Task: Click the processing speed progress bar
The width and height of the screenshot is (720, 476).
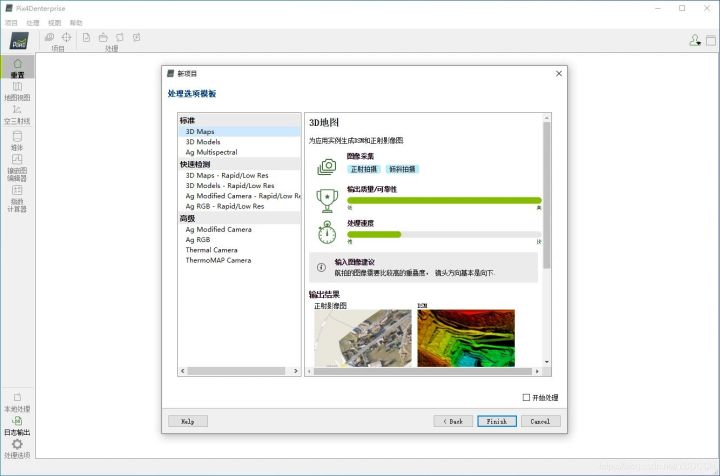Action: [444, 235]
